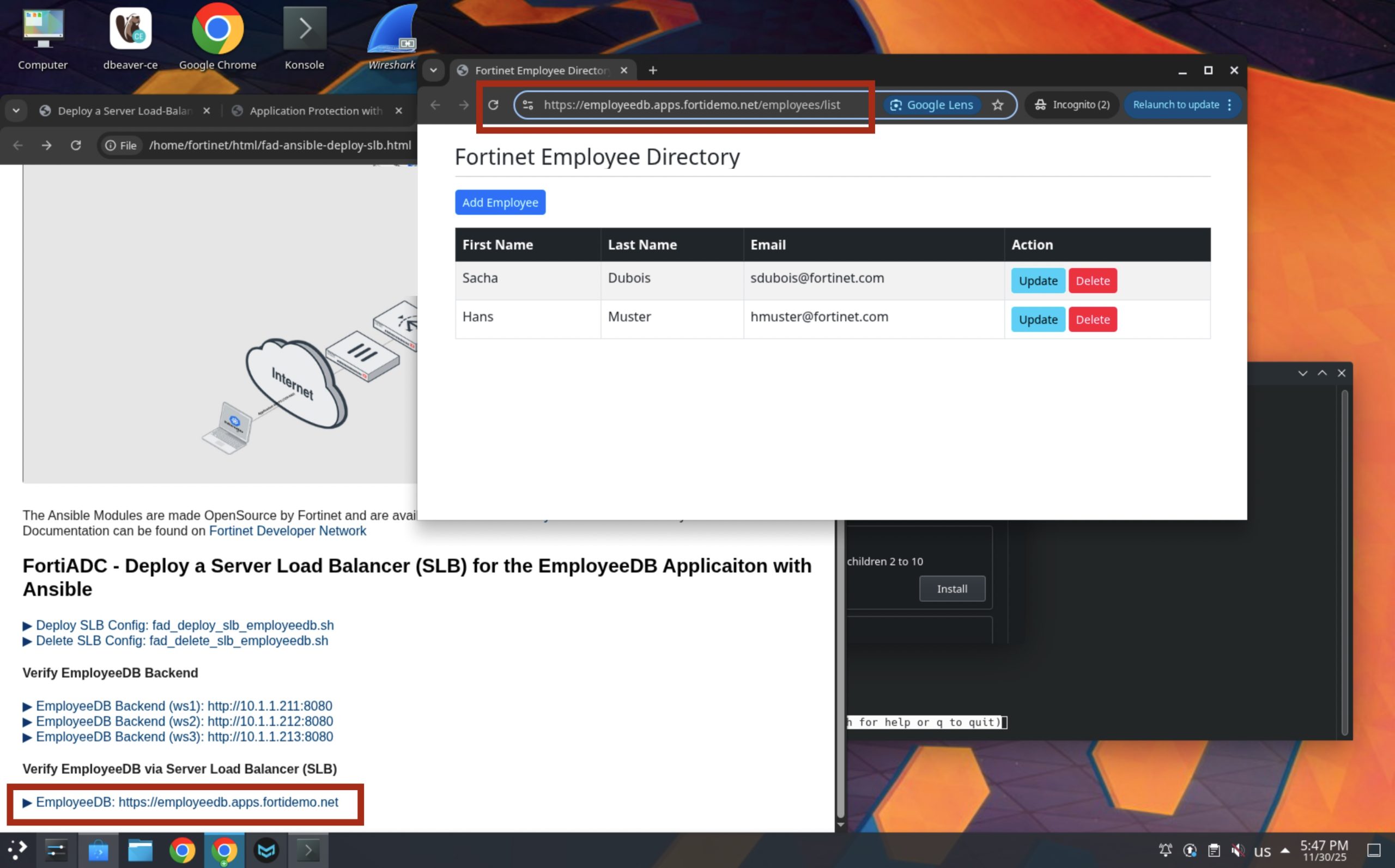
Task: Select Deploy a Server Load-Balancer tab
Action: click(125, 111)
